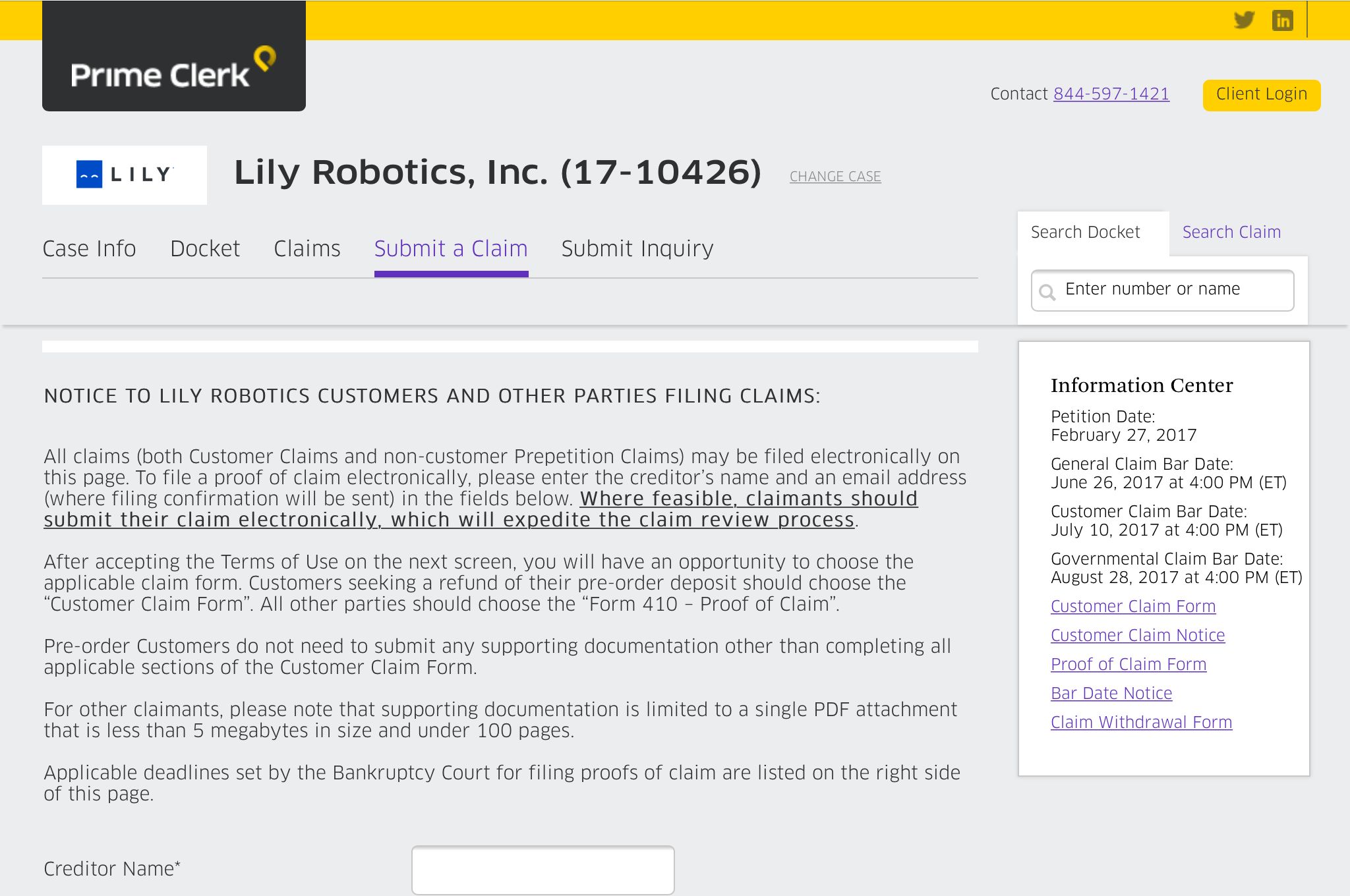Switch to the Search Claim tab
1350x896 pixels.
point(1231,232)
